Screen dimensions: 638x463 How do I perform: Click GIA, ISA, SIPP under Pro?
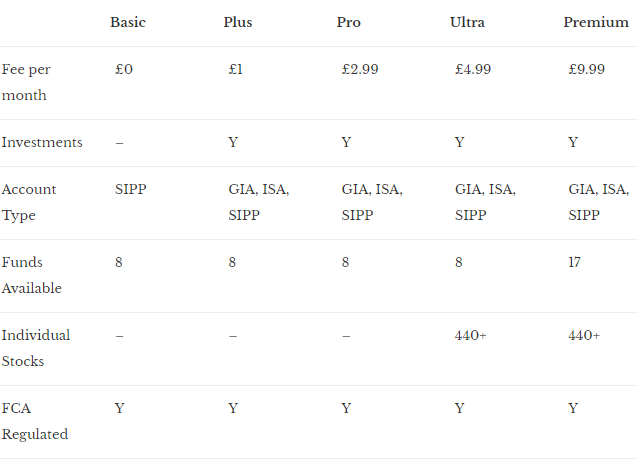[x=372, y=202]
